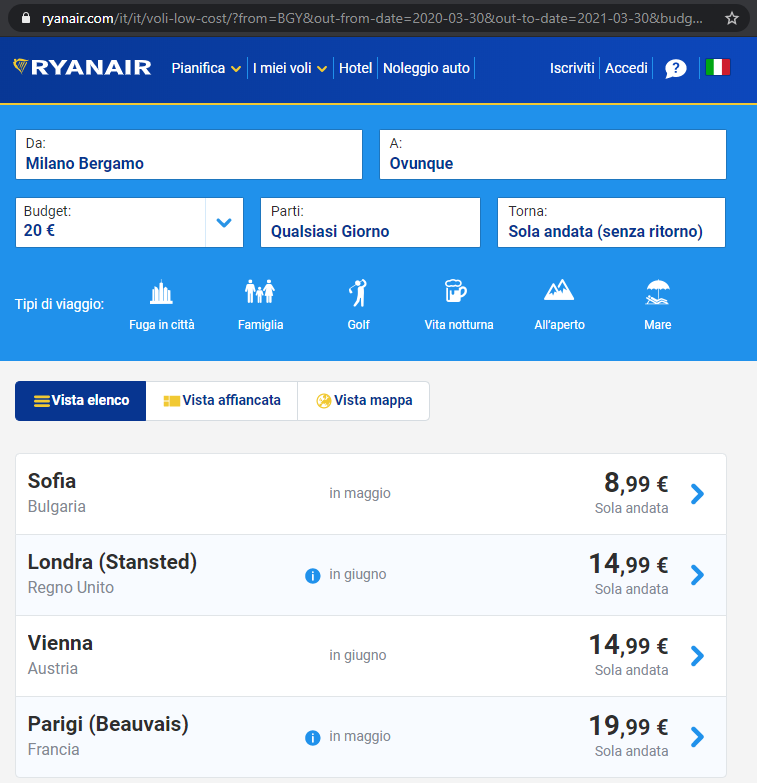Select Famiglia trip type
757x783 pixels.
pos(260,305)
